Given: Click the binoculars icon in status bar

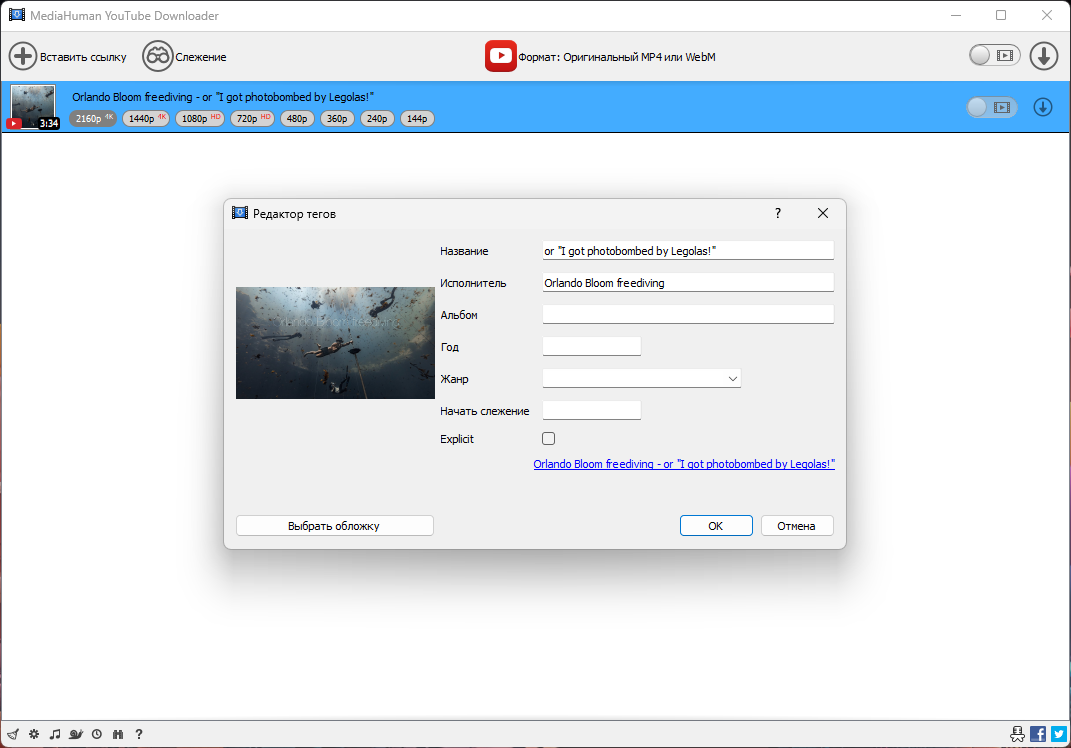Looking at the screenshot, I should click(x=118, y=734).
